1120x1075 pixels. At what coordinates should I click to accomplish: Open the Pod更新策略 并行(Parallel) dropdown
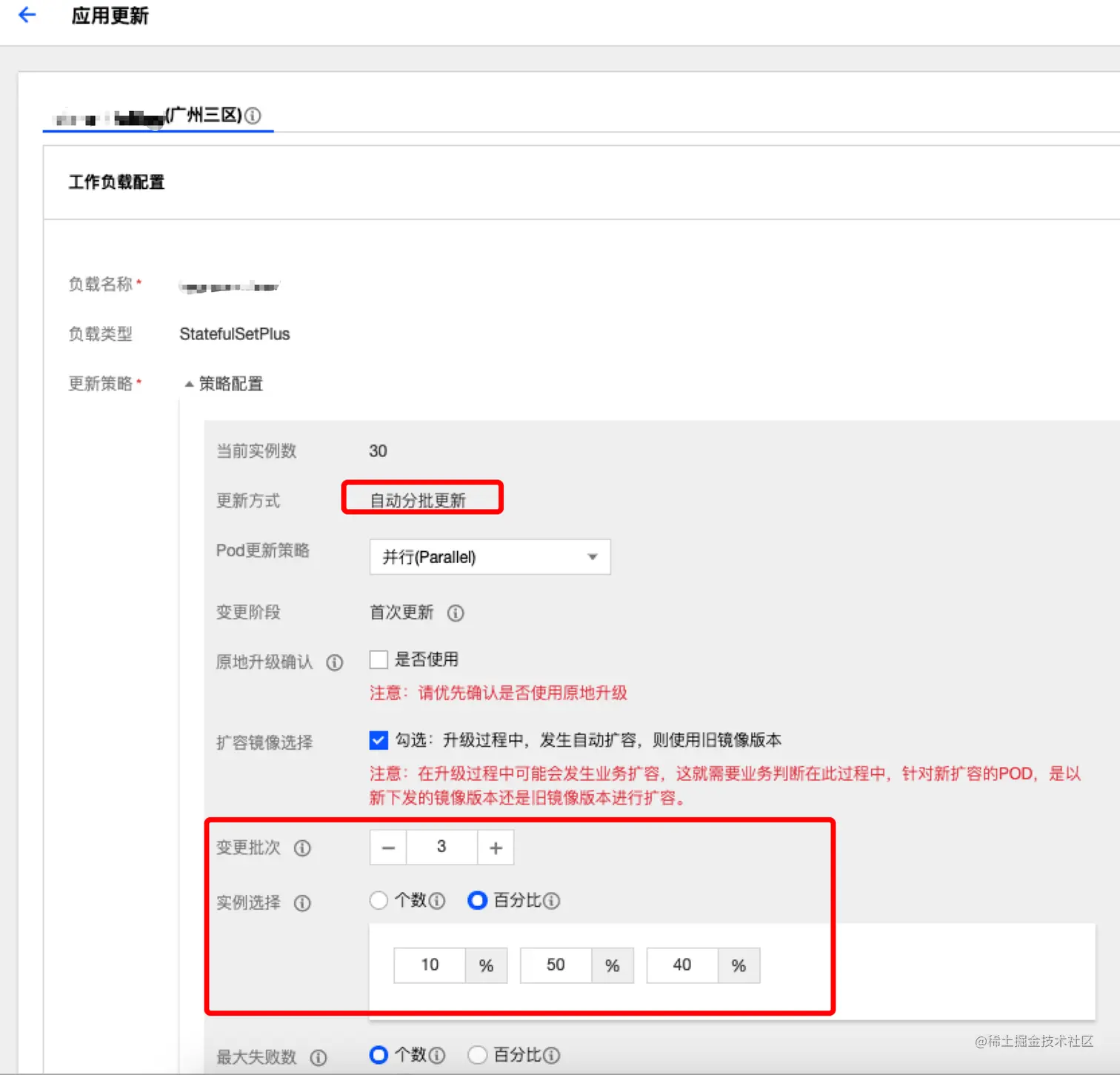(490, 557)
